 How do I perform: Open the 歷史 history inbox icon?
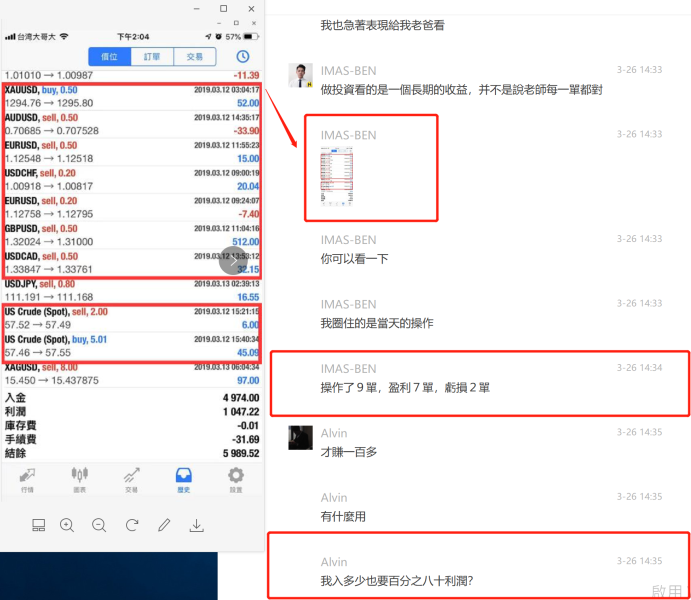pyautogui.click(x=183, y=479)
